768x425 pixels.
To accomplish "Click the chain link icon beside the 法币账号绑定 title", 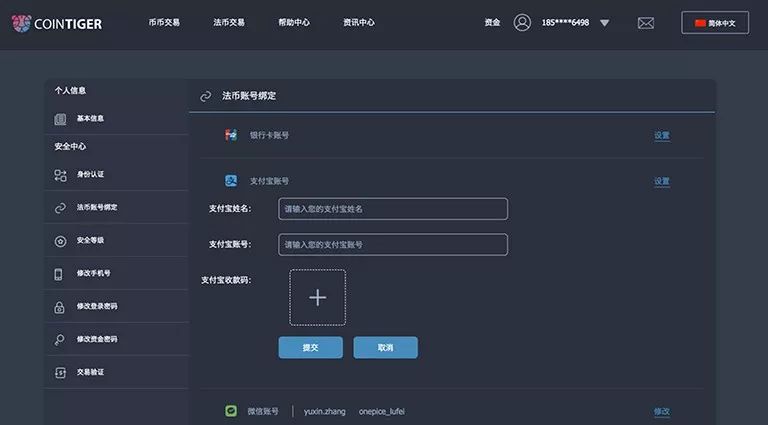I will [x=206, y=96].
